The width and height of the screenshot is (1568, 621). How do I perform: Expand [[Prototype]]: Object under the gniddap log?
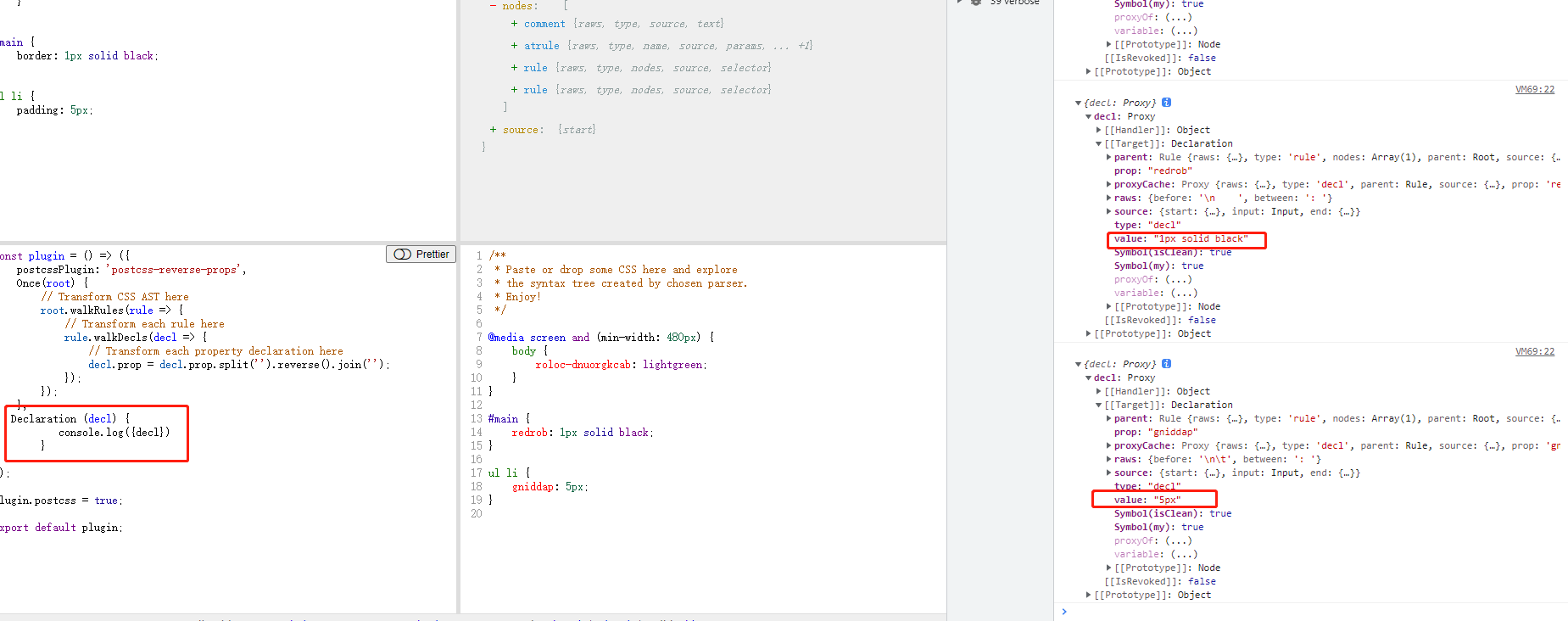(1089, 595)
